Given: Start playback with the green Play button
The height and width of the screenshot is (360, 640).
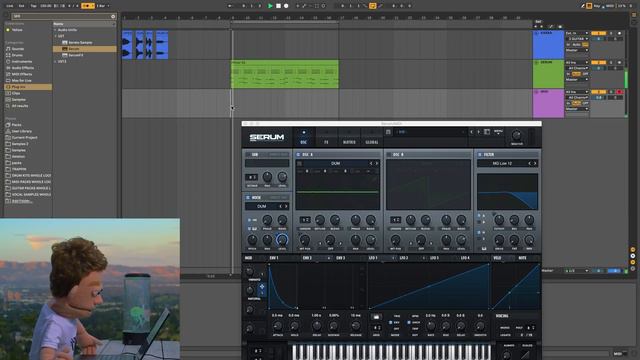Looking at the screenshot, I should tap(270, 6).
